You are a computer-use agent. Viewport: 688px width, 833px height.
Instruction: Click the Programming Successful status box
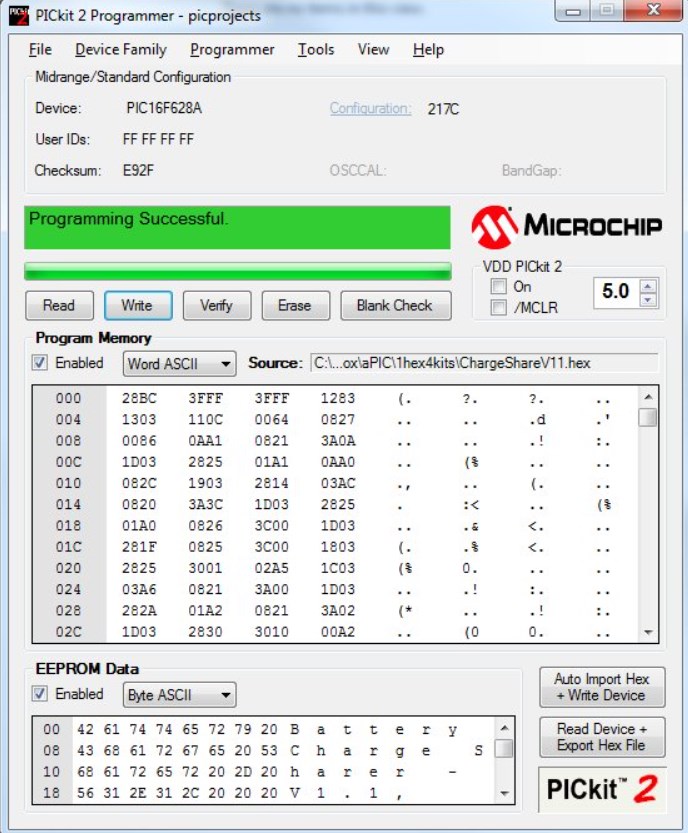point(237,228)
